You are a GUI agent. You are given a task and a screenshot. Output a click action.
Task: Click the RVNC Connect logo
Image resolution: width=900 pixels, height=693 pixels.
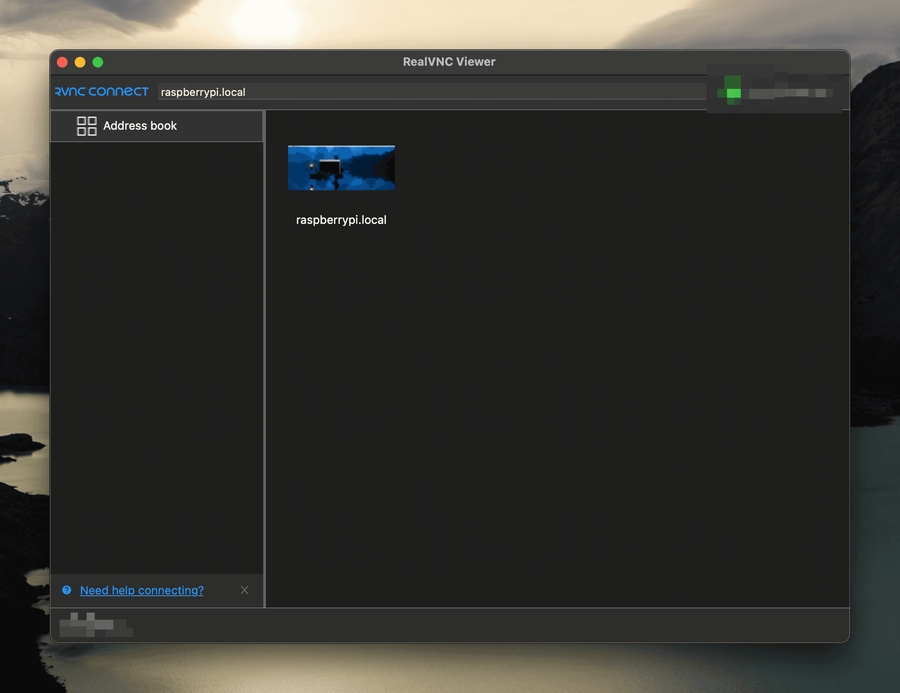[x=101, y=92]
